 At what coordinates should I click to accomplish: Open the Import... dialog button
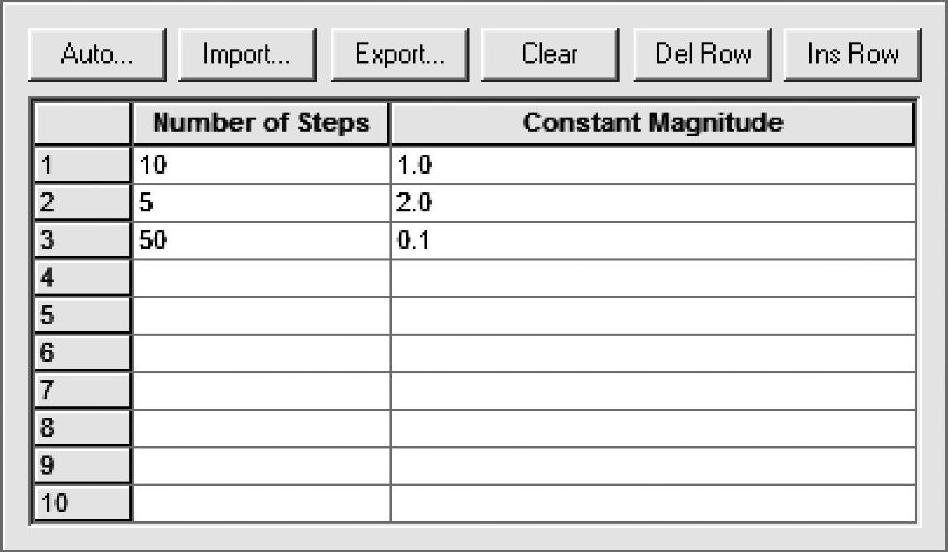(x=246, y=55)
